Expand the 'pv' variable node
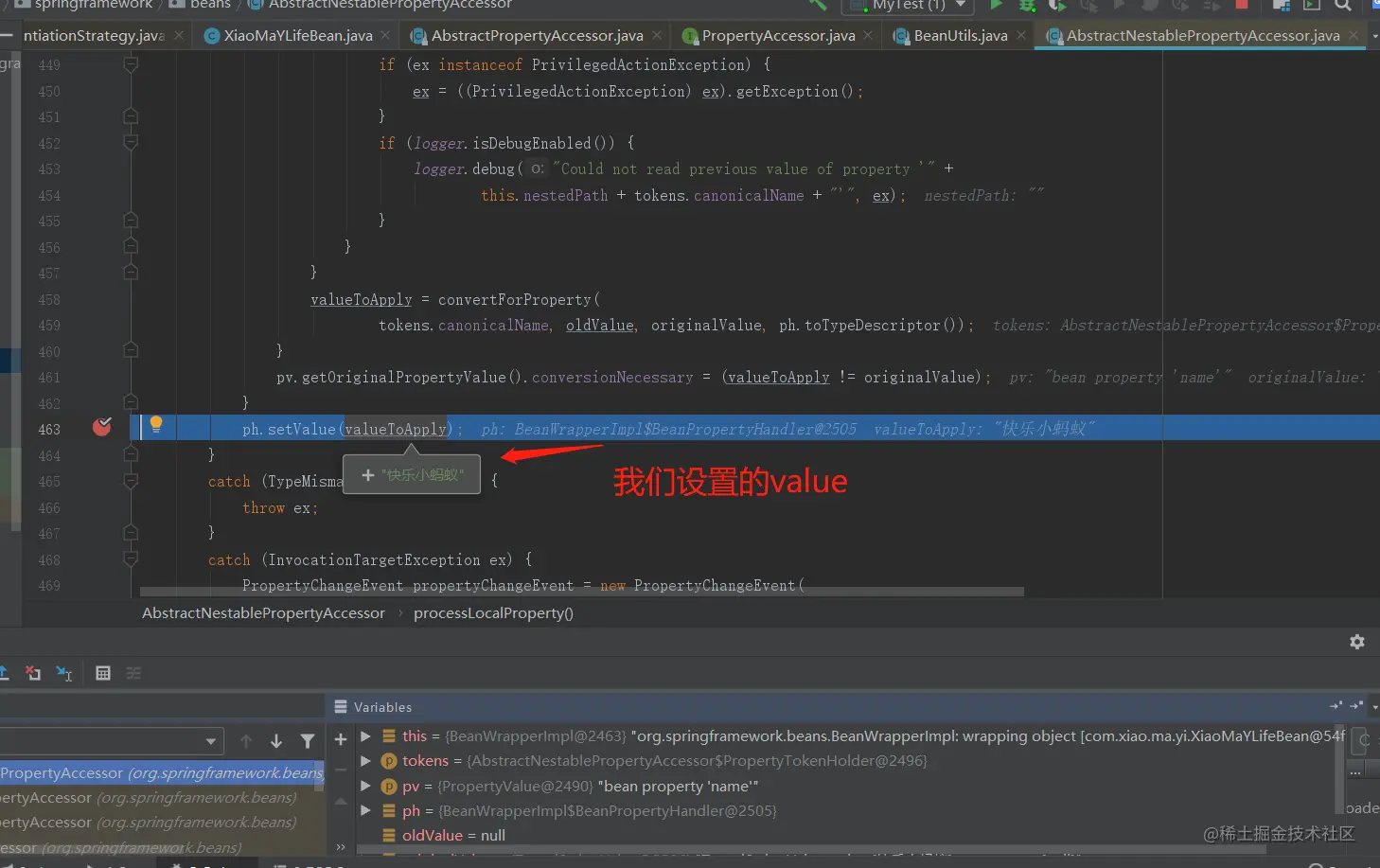This screenshot has width=1380, height=868. pyautogui.click(x=365, y=787)
